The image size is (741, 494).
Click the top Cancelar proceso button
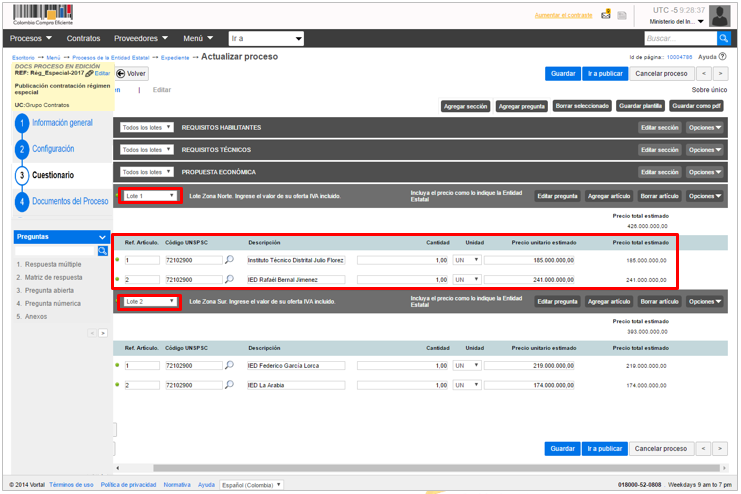point(662,74)
